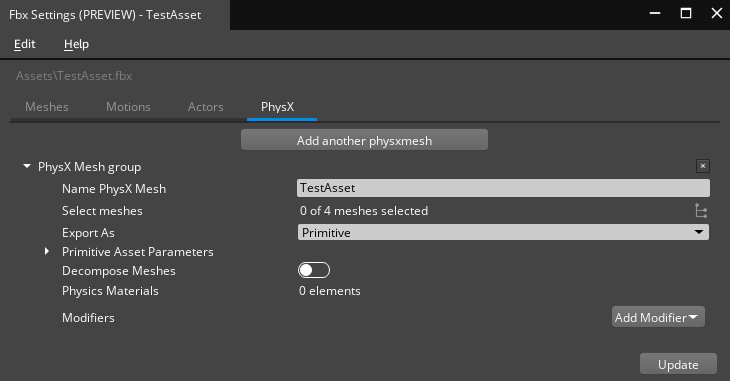This screenshot has height=381, width=730.
Task: Close the Fbx Settings window
Action: pos(717,14)
